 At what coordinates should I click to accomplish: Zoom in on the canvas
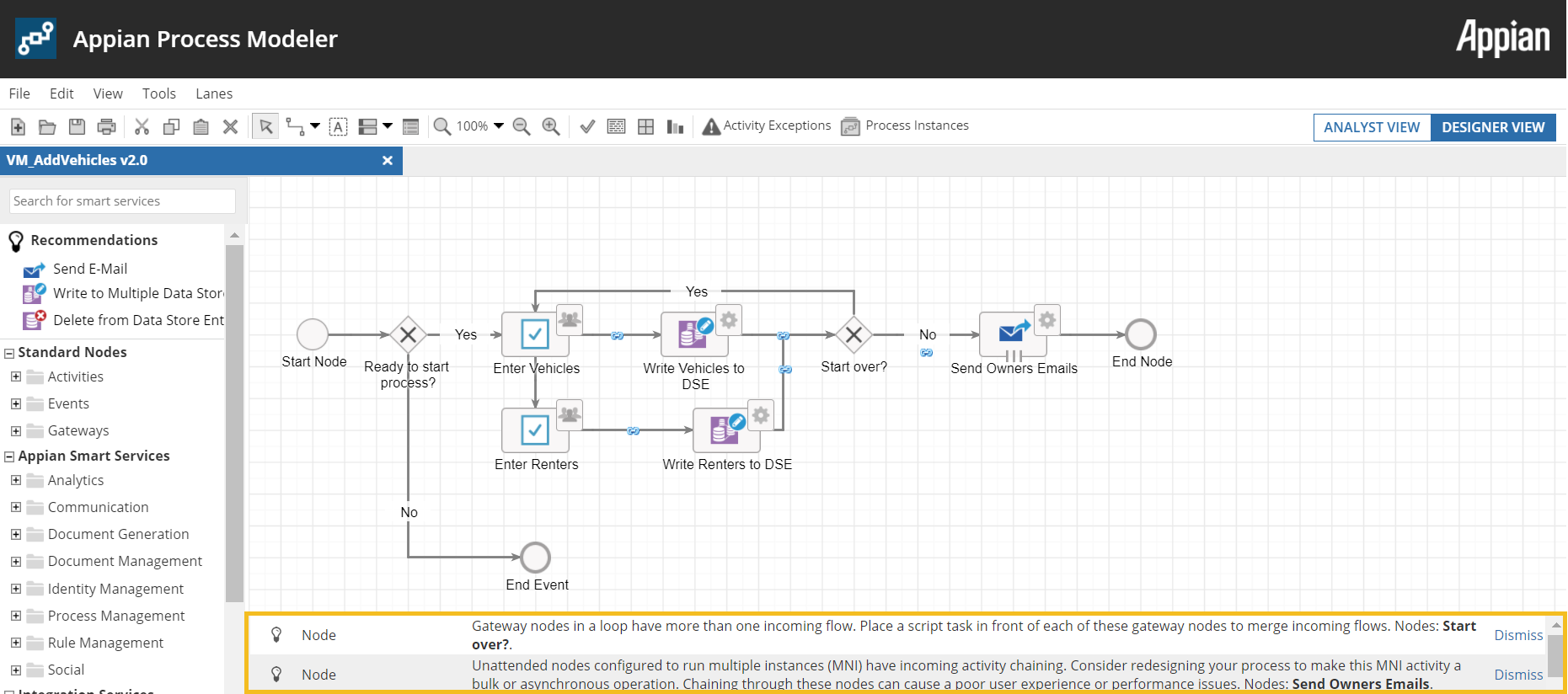[551, 126]
